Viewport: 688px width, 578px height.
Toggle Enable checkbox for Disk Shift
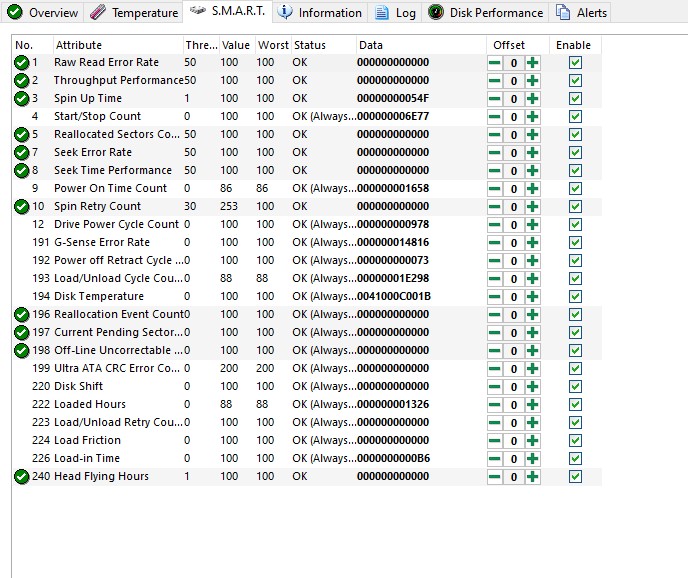(x=575, y=387)
